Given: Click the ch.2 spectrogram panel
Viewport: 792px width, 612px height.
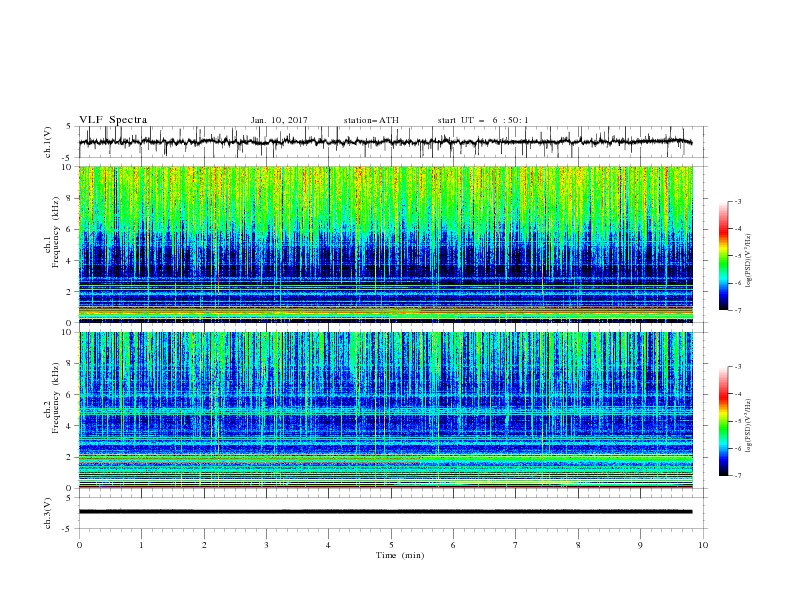Looking at the screenshot, I should [385, 410].
